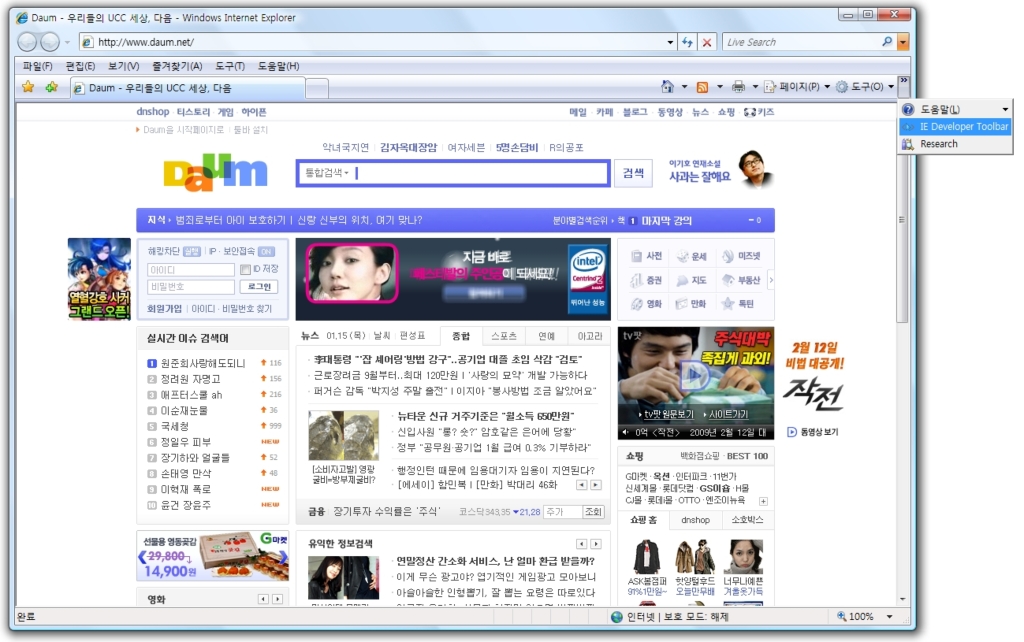Click the 로그인 button
This screenshot has height=642, width=1024.
click(259, 287)
